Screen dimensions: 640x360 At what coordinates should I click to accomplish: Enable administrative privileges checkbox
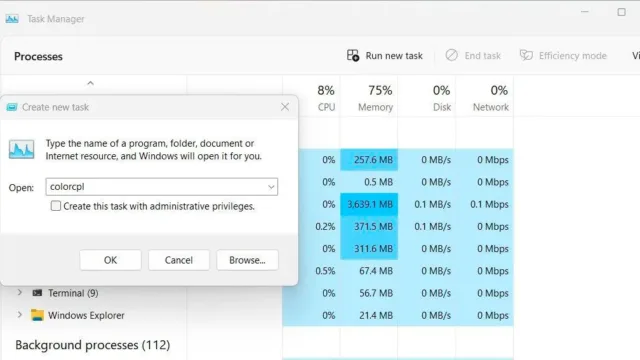(56, 206)
